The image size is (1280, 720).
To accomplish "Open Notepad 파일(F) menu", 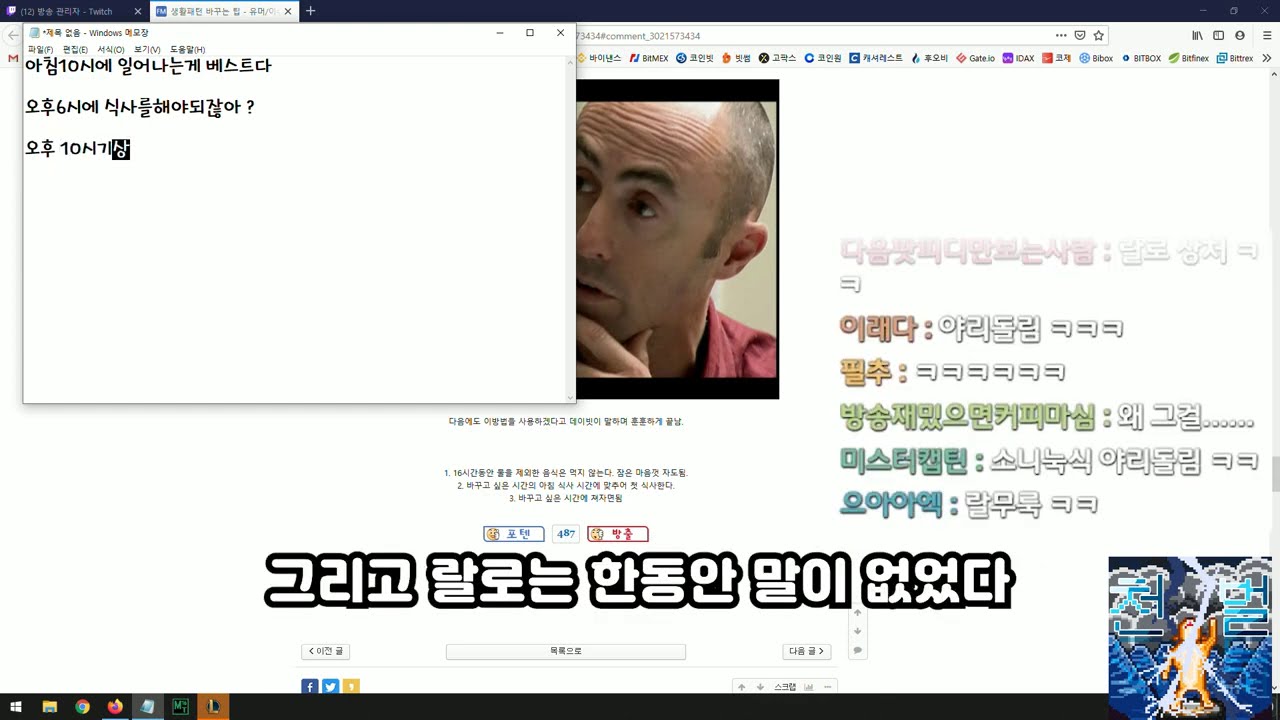I will [40, 49].
